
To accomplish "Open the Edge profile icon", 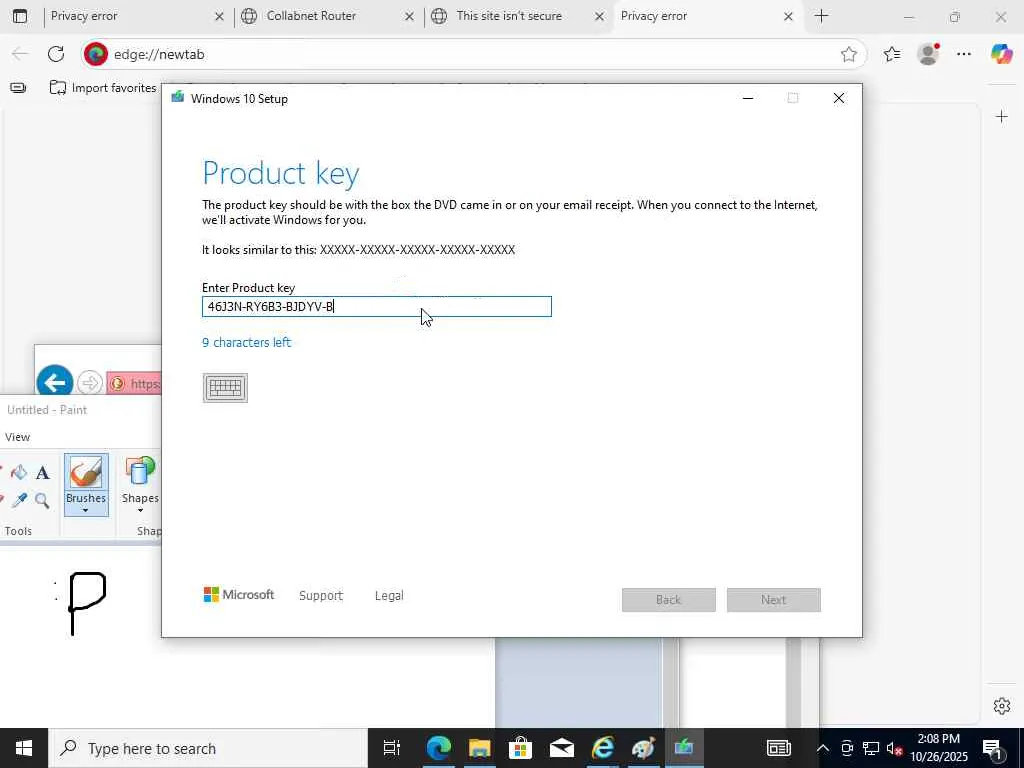I will [x=928, y=54].
